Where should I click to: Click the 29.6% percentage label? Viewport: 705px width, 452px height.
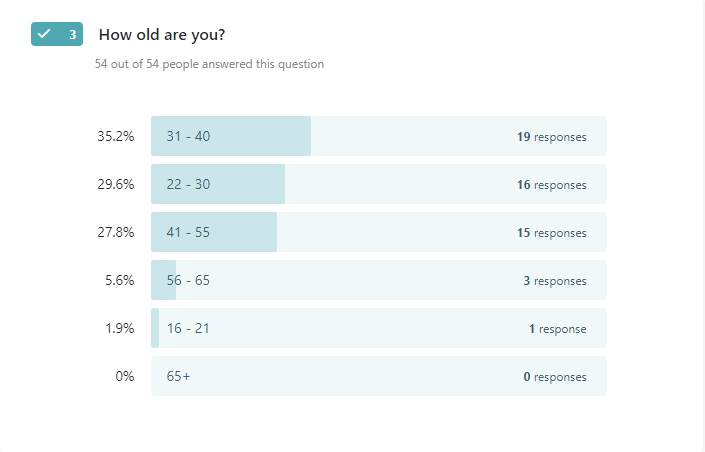click(115, 184)
